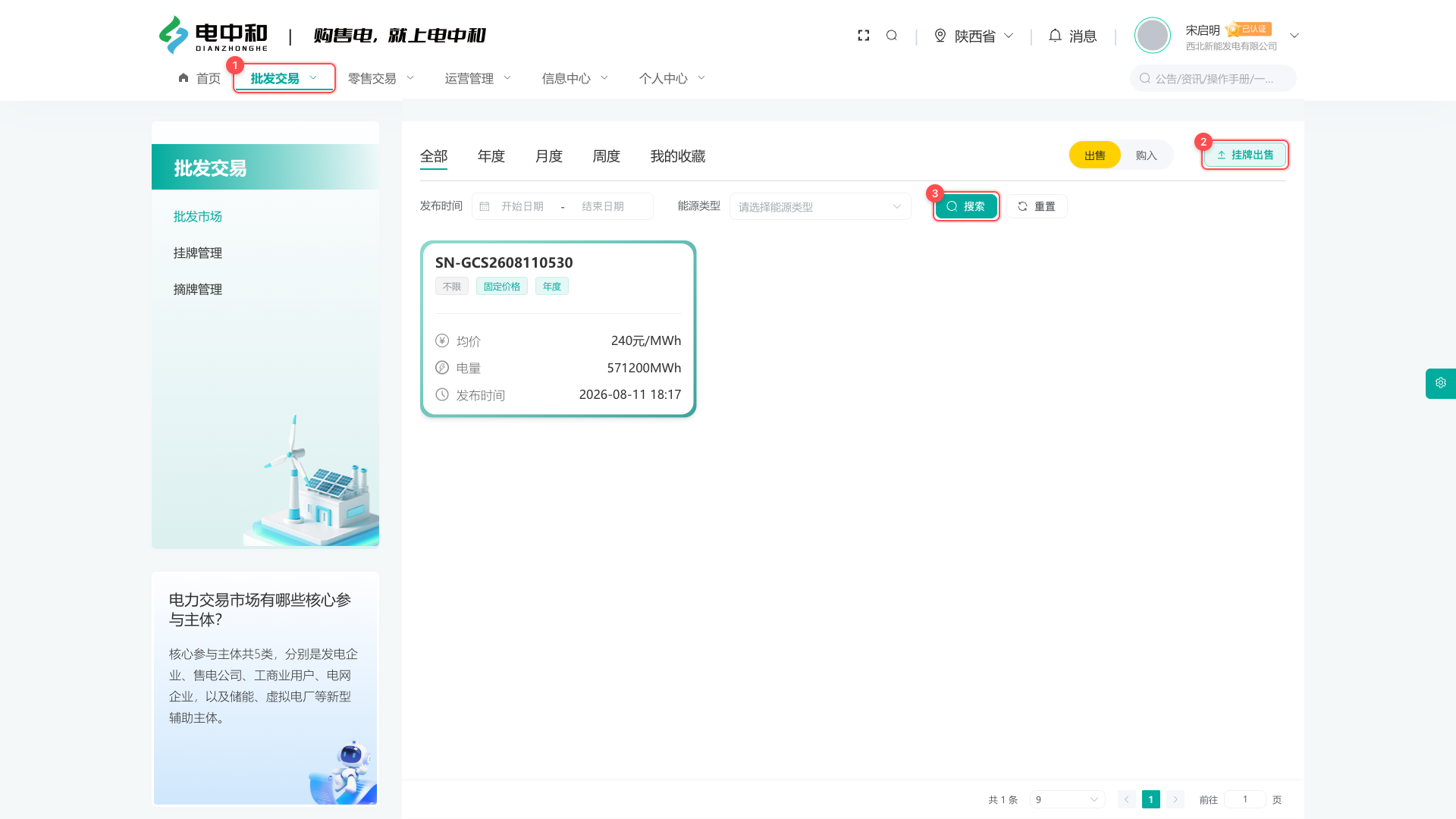Open the 能源类型 select box
Viewport: 1456px width, 819px height.
pyautogui.click(x=821, y=206)
